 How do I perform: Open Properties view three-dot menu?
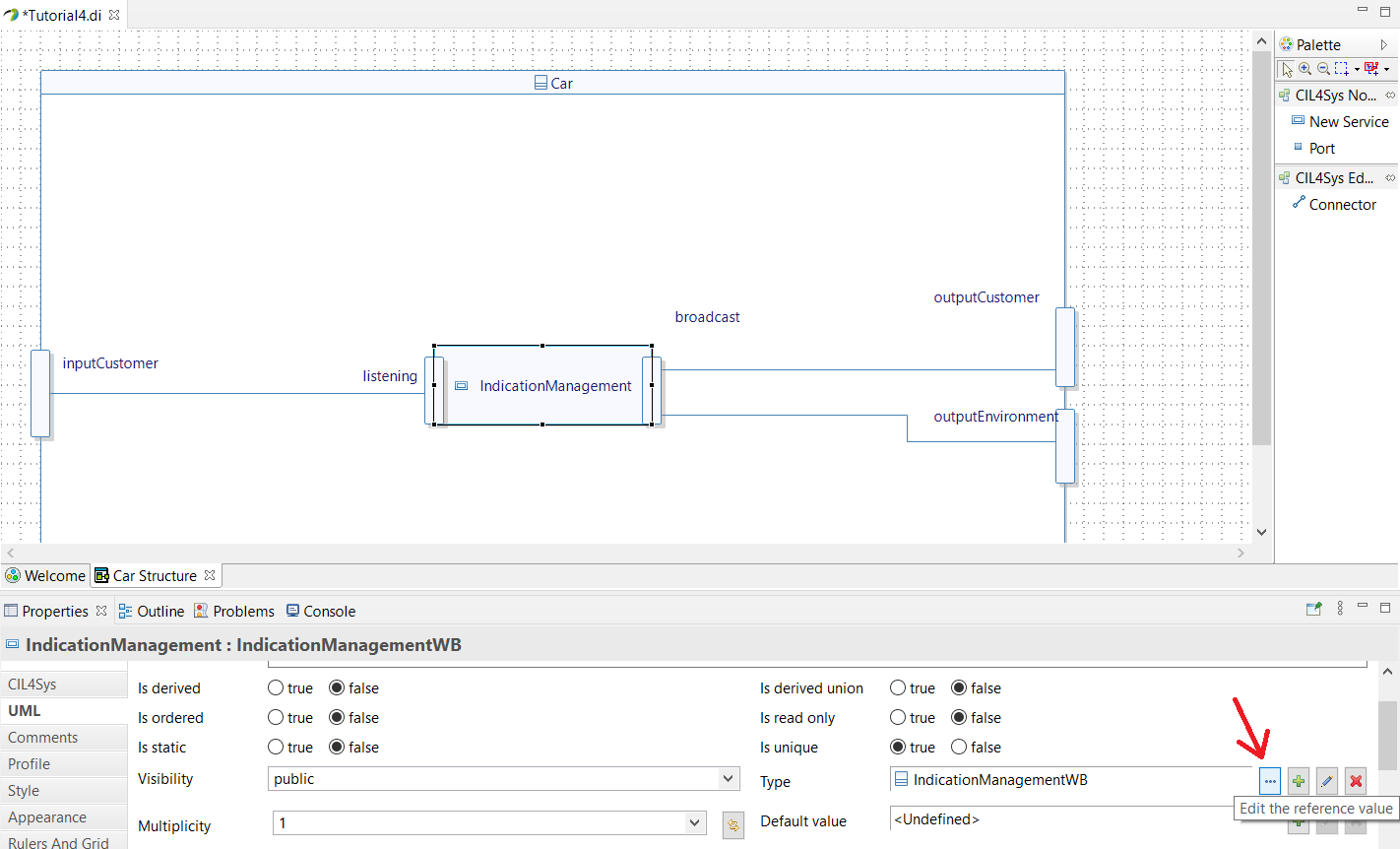[x=1340, y=609]
